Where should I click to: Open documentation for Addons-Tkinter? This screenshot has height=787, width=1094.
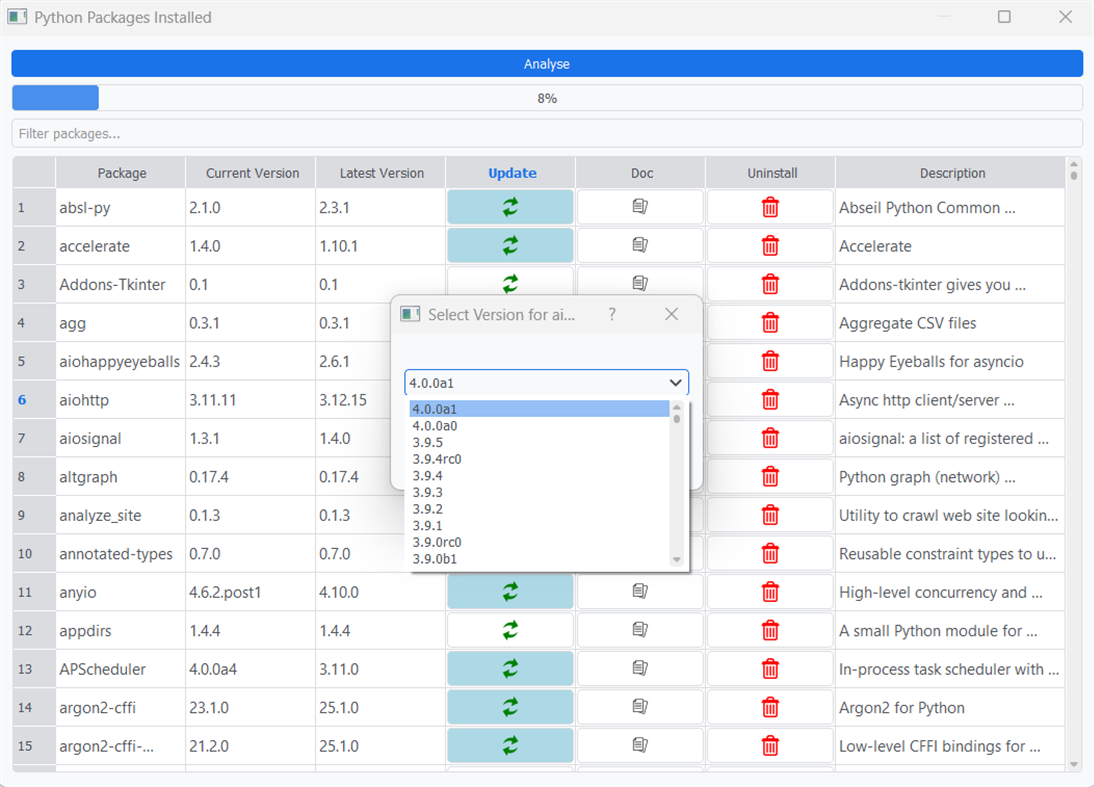click(x=640, y=283)
